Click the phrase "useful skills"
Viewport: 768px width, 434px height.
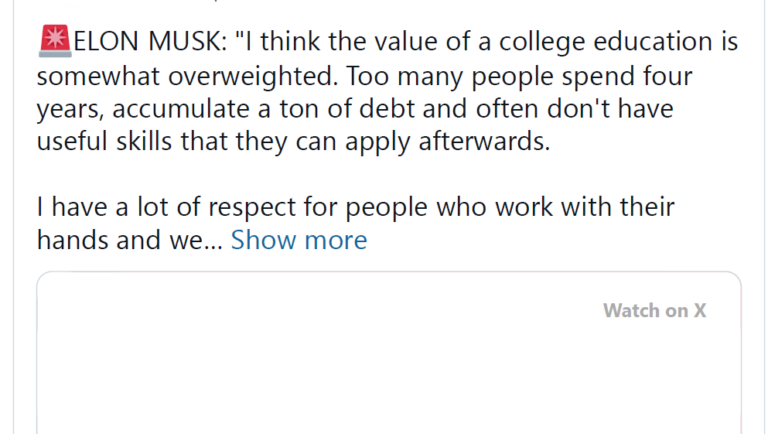[104, 142]
